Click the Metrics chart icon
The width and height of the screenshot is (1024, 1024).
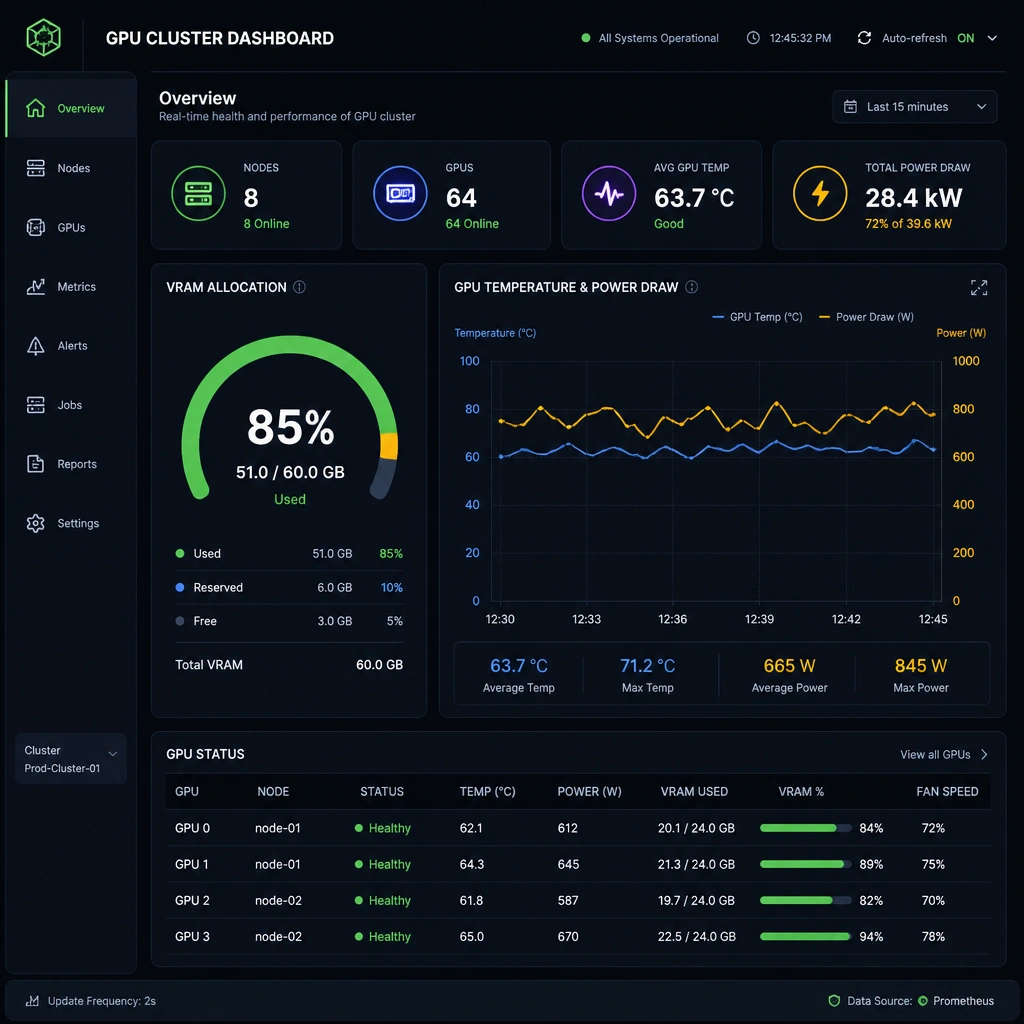coord(36,286)
